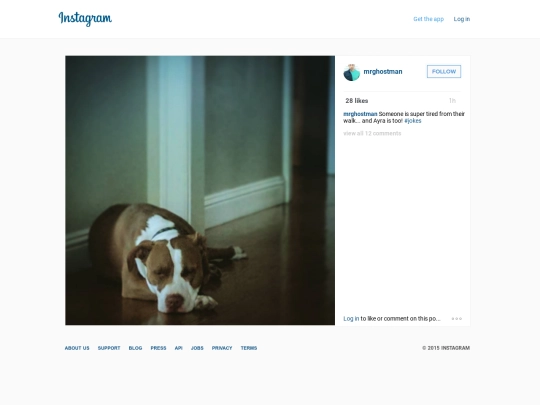The height and width of the screenshot is (405, 540).
Task: Open the Get the app link
Action: (x=428, y=19)
